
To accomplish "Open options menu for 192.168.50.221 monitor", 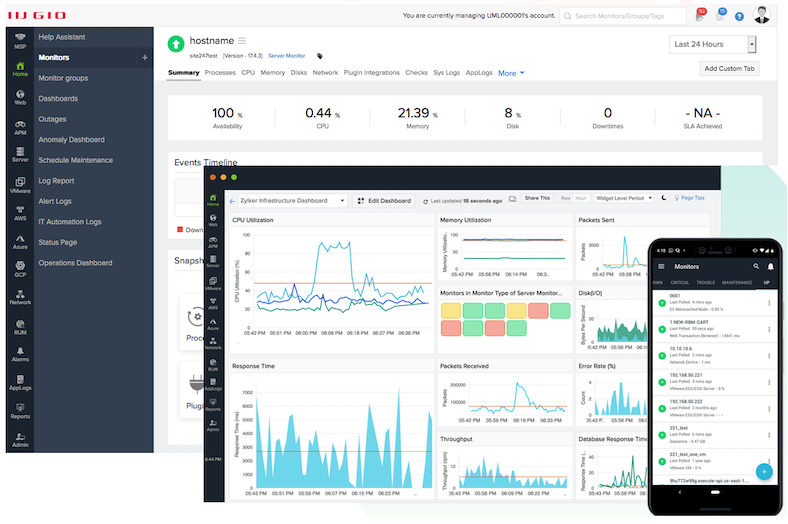I will [769, 382].
